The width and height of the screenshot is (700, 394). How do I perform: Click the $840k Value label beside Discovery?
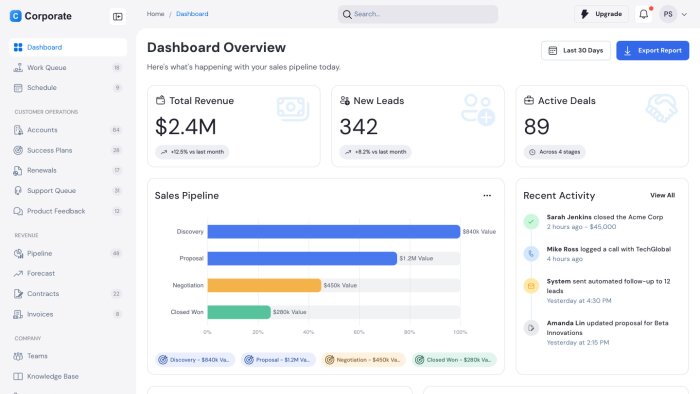pyautogui.click(x=479, y=232)
